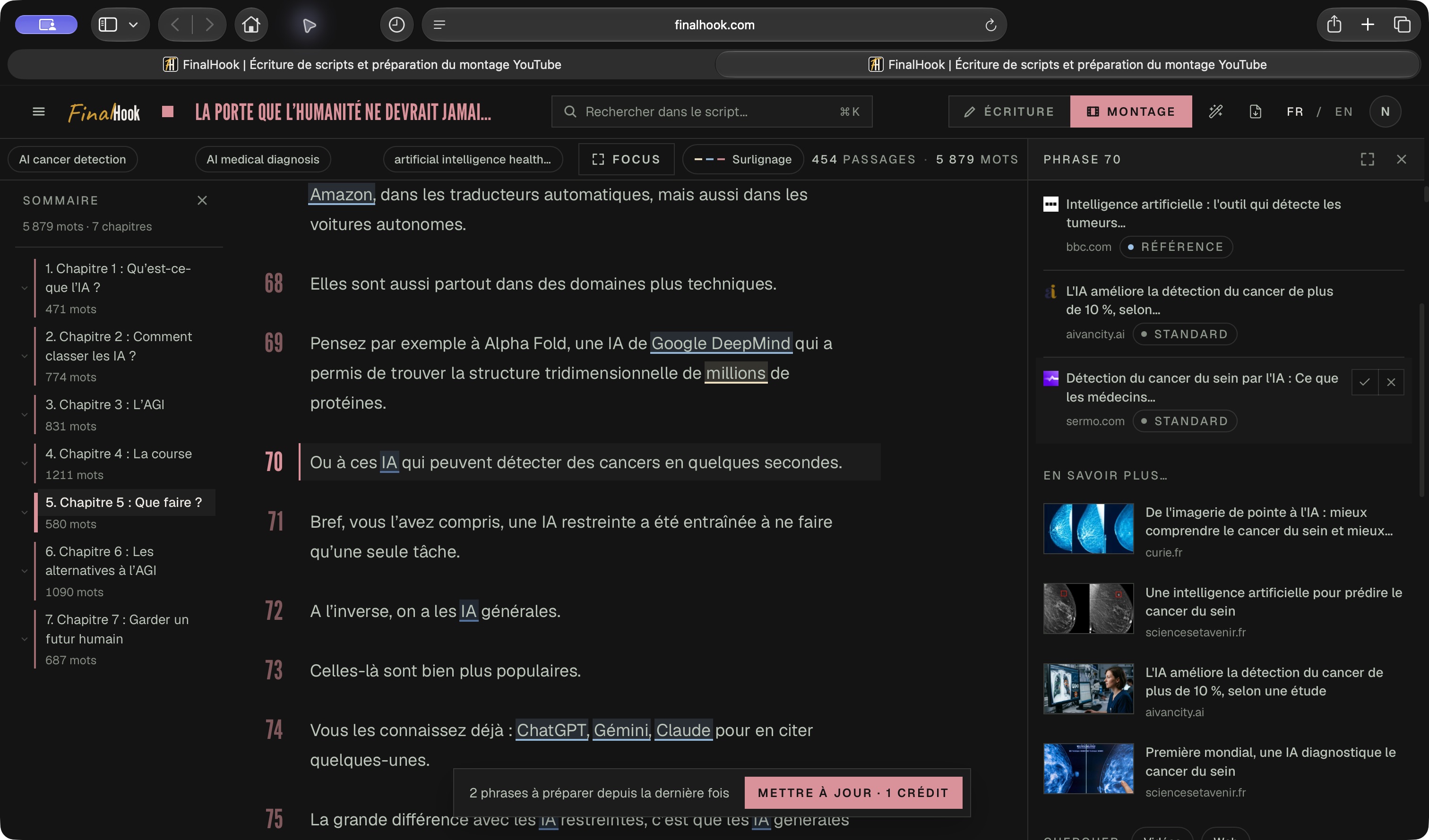Click the Safari back arrow
The image size is (1429, 840).
[x=175, y=25]
